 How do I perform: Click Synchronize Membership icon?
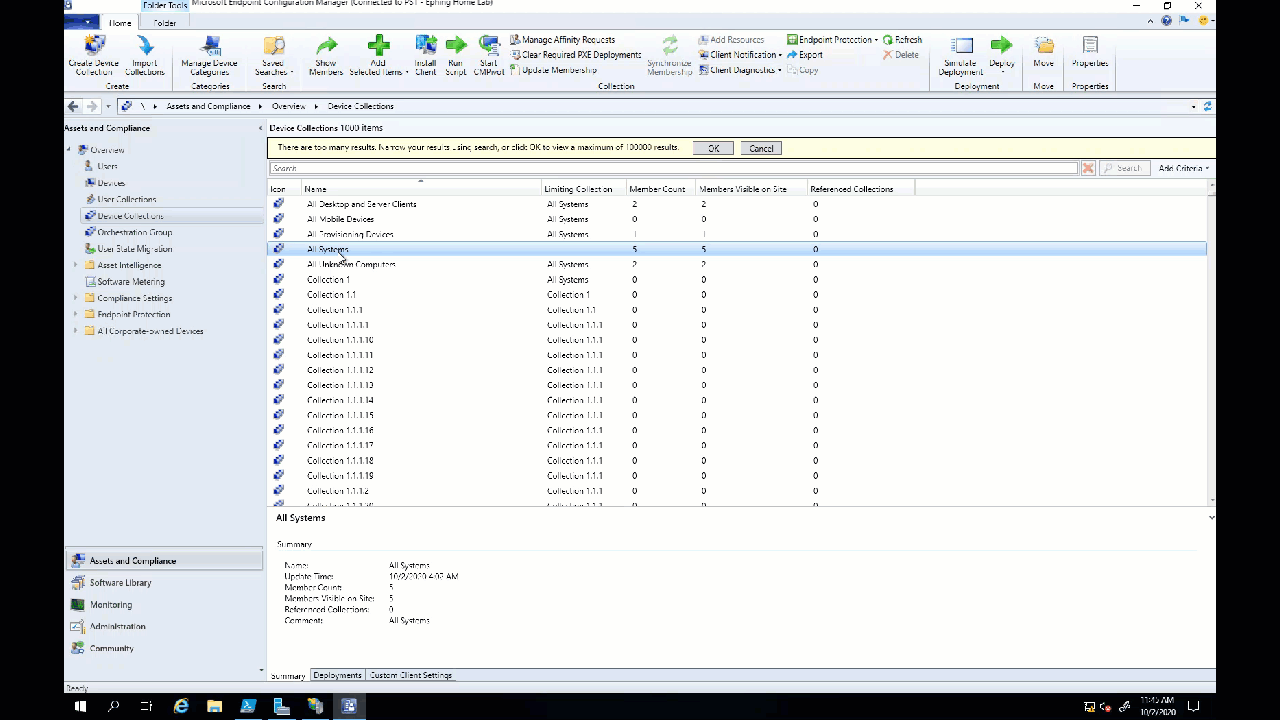(x=670, y=55)
